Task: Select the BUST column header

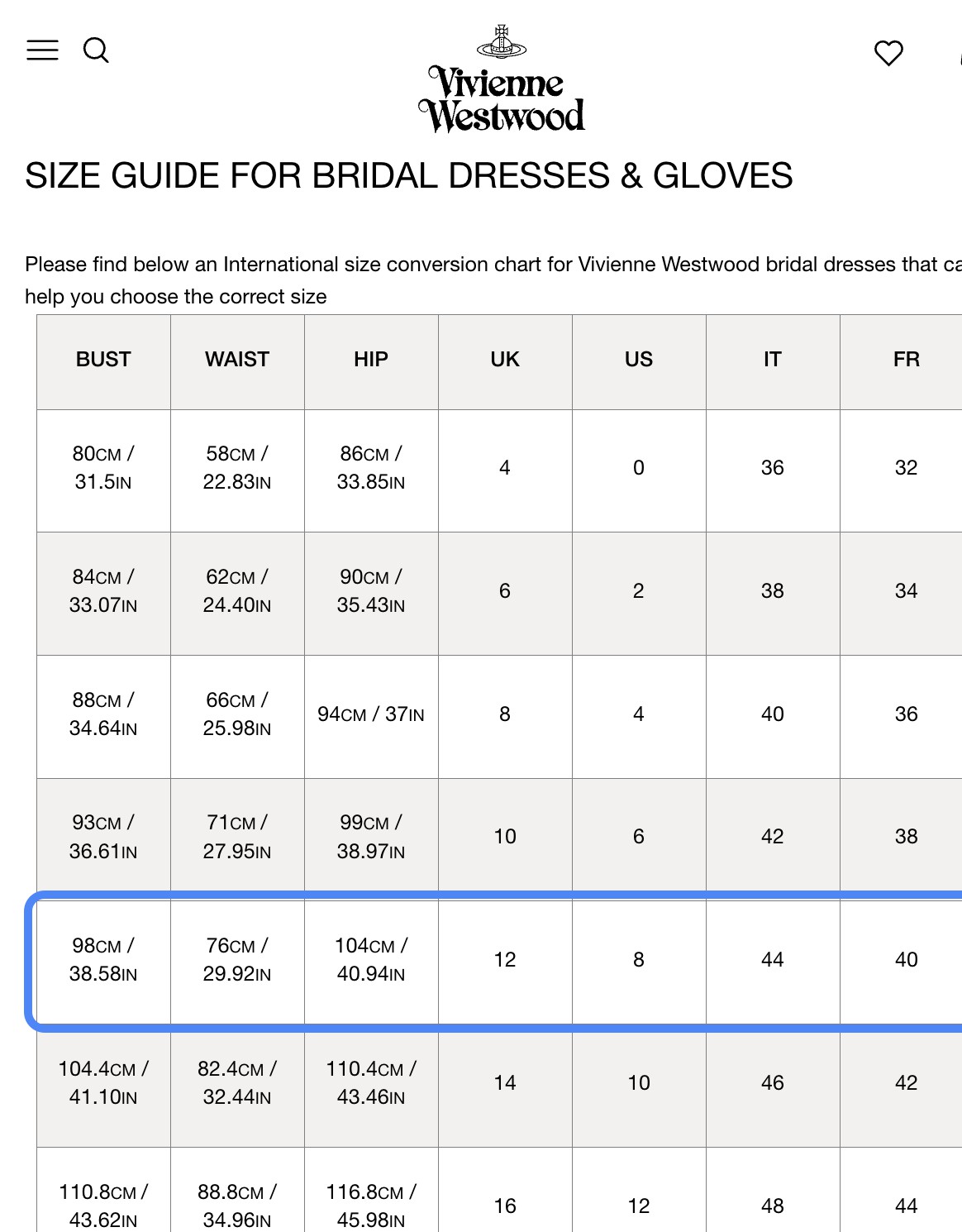Action: [103, 360]
